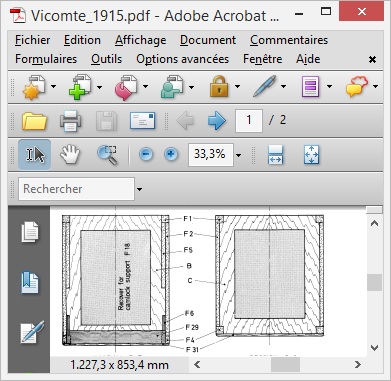Open the Secure padlock dropdown arrow

(237, 87)
